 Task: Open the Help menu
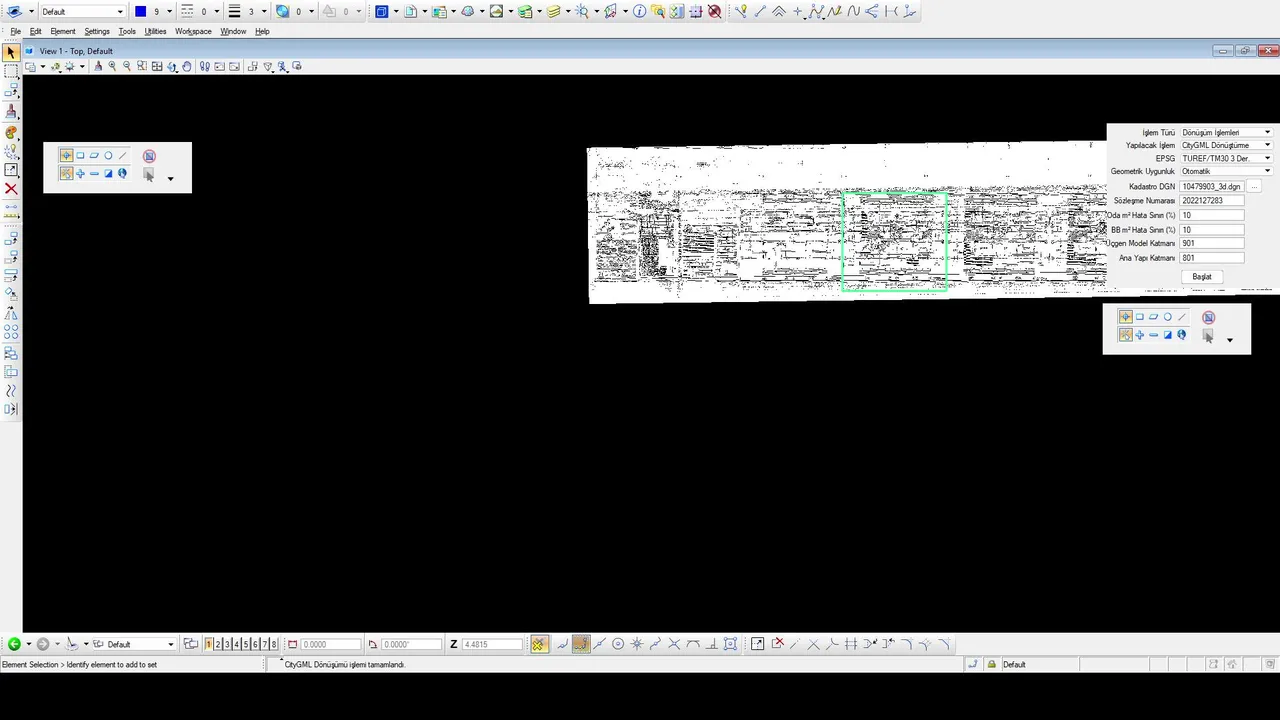click(262, 31)
